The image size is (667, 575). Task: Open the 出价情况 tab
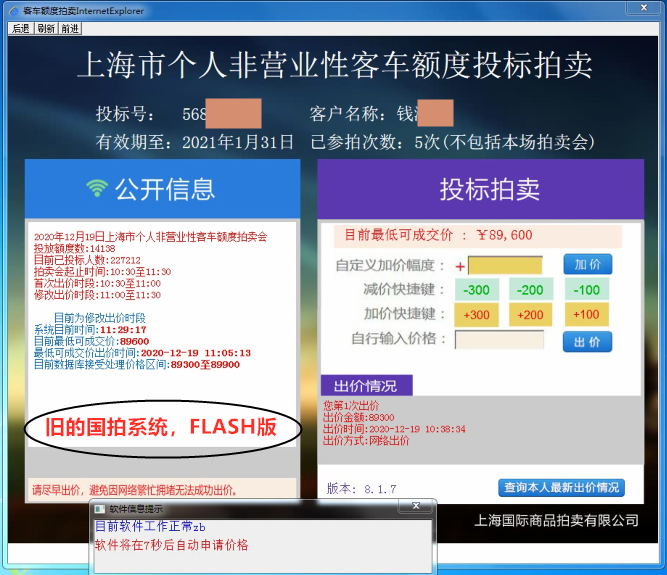pos(366,386)
